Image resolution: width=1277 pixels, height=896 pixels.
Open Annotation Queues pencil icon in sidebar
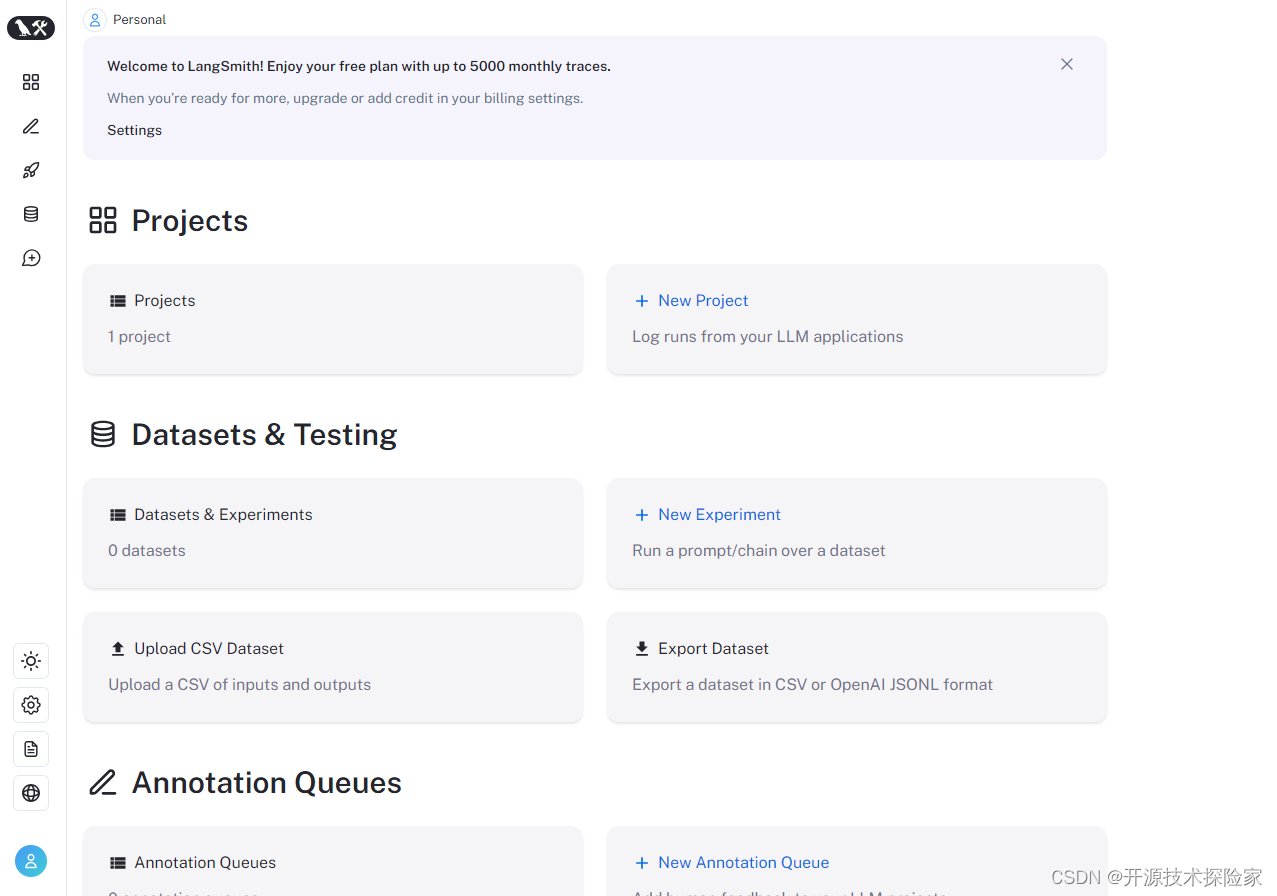coord(31,126)
